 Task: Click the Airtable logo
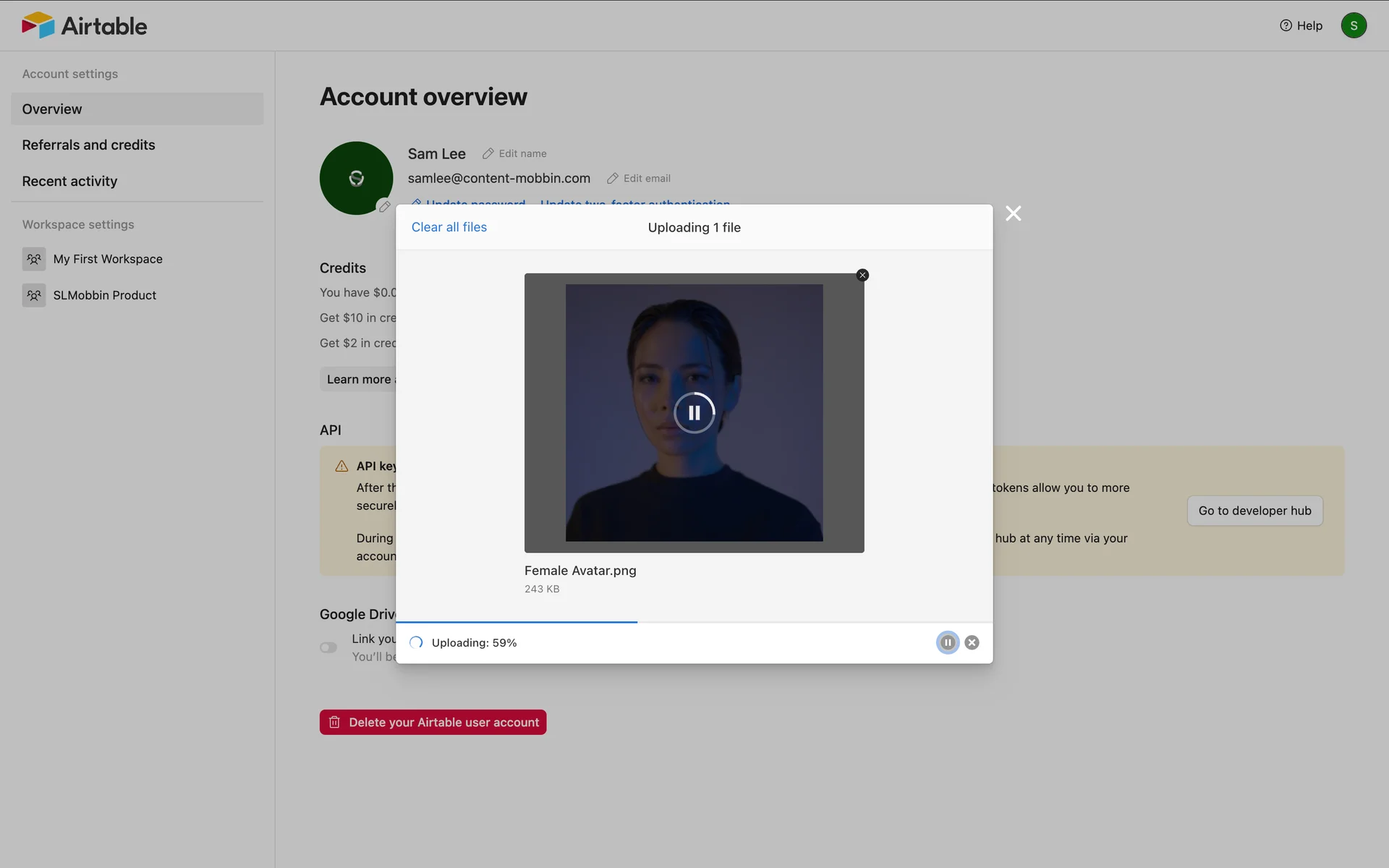coord(84,25)
